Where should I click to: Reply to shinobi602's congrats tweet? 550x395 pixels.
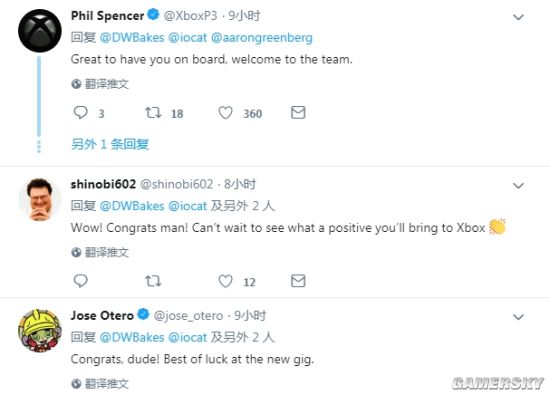coord(81,281)
